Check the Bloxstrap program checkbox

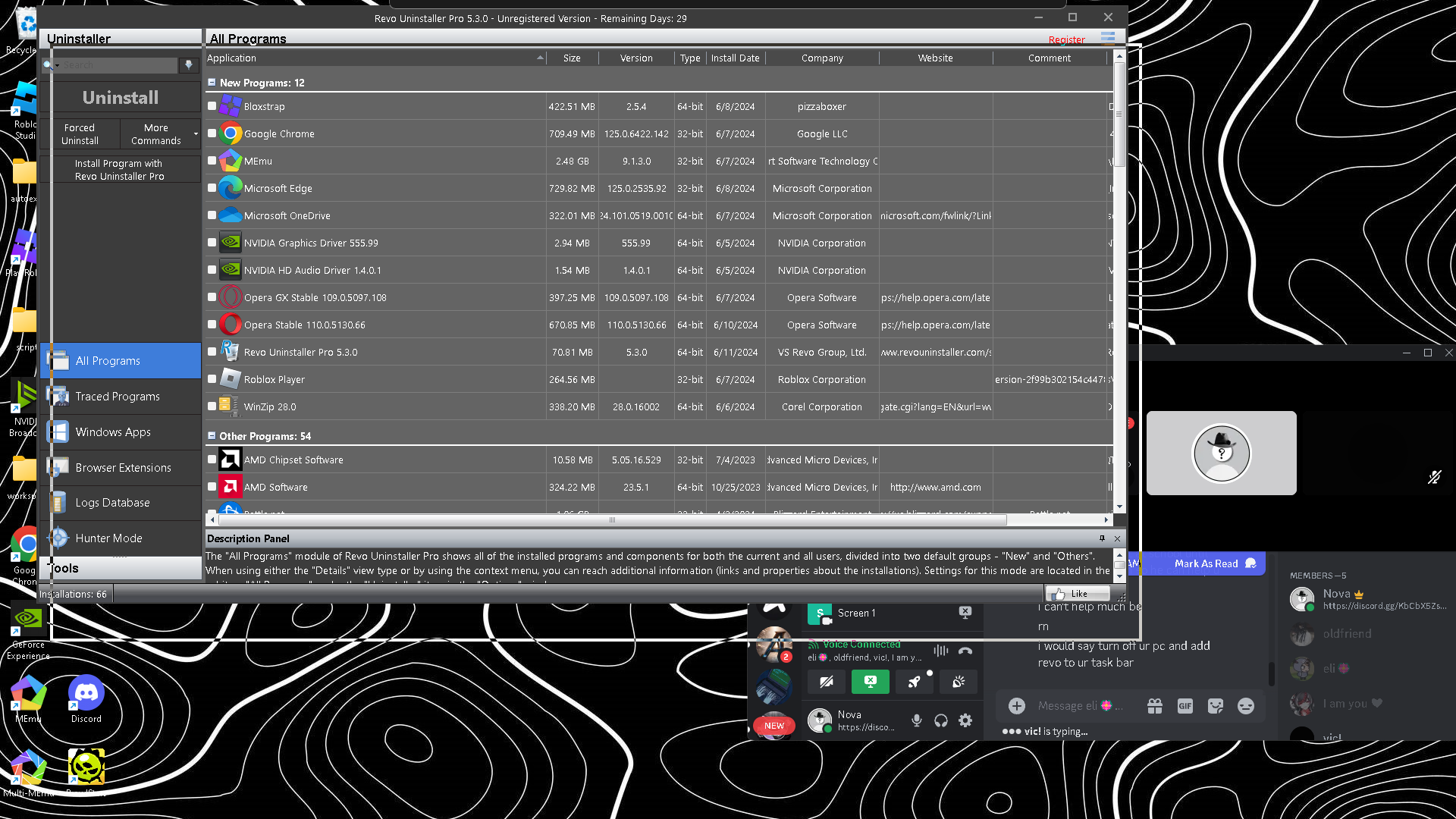click(x=212, y=106)
